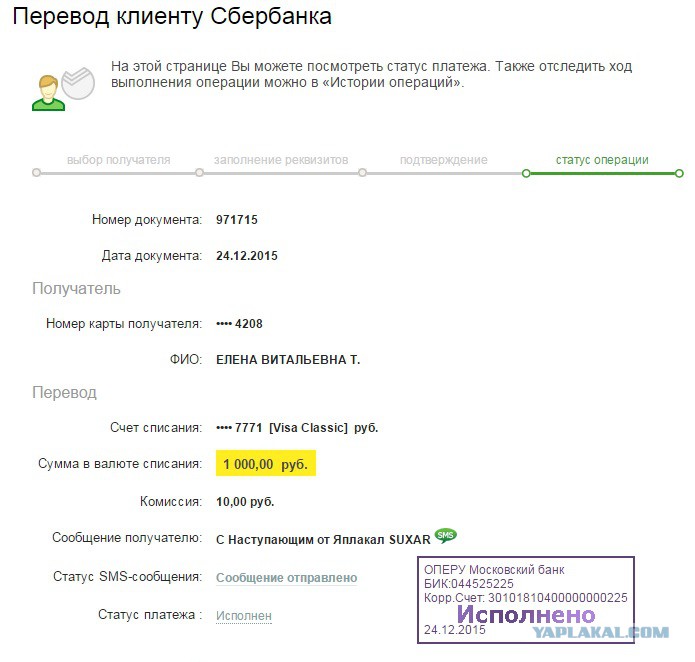
Task: Switch to the «подтверждение» step
Action: tap(443, 160)
